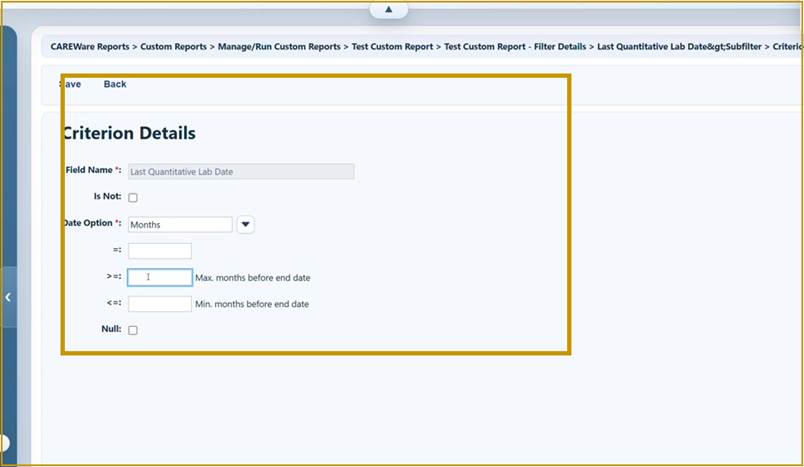The width and height of the screenshot is (804, 467).
Task: Check the Null checkbox
Action: click(x=133, y=330)
